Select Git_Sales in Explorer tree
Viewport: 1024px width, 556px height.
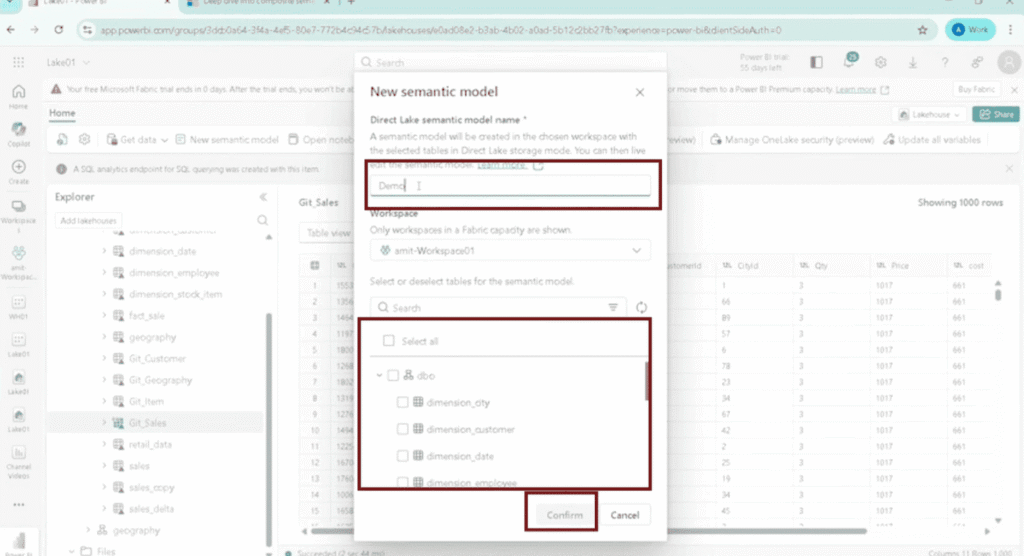click(148, 423)
